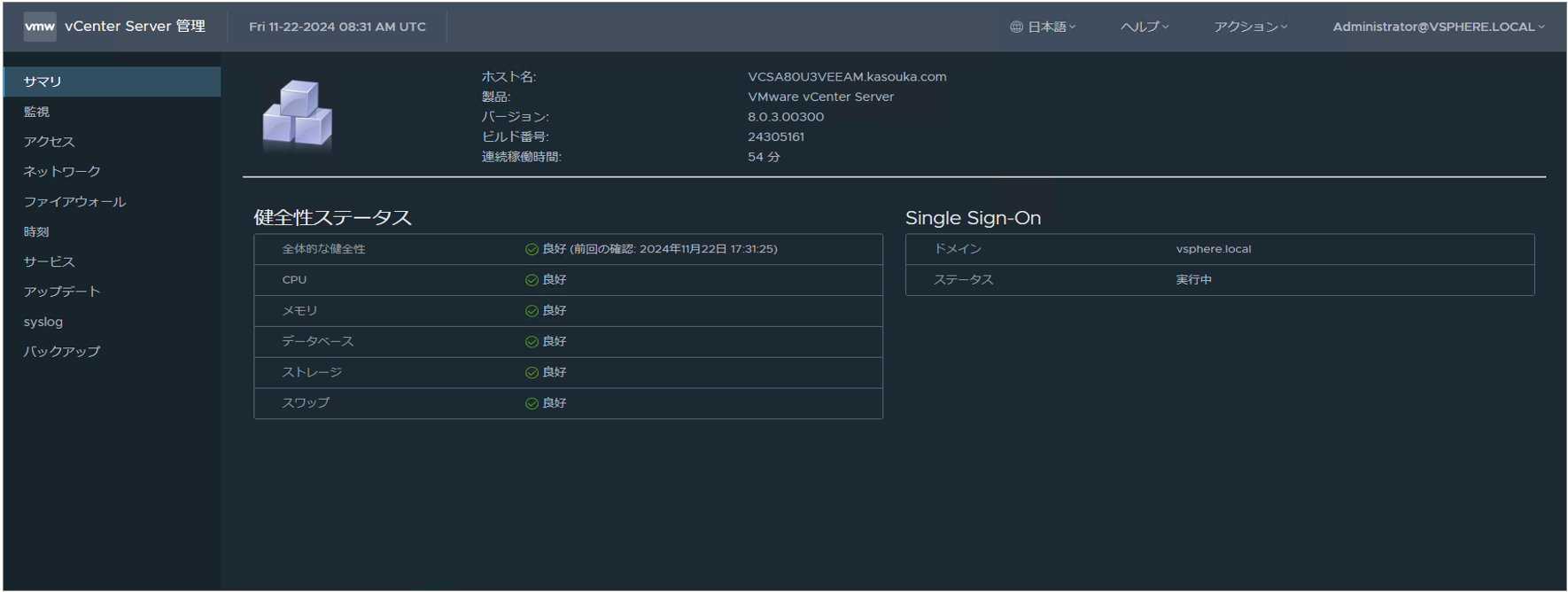Click the 全体的な健全性 row label
The width and height of the screenshot is (1568, 592).
tap(323, 249)
